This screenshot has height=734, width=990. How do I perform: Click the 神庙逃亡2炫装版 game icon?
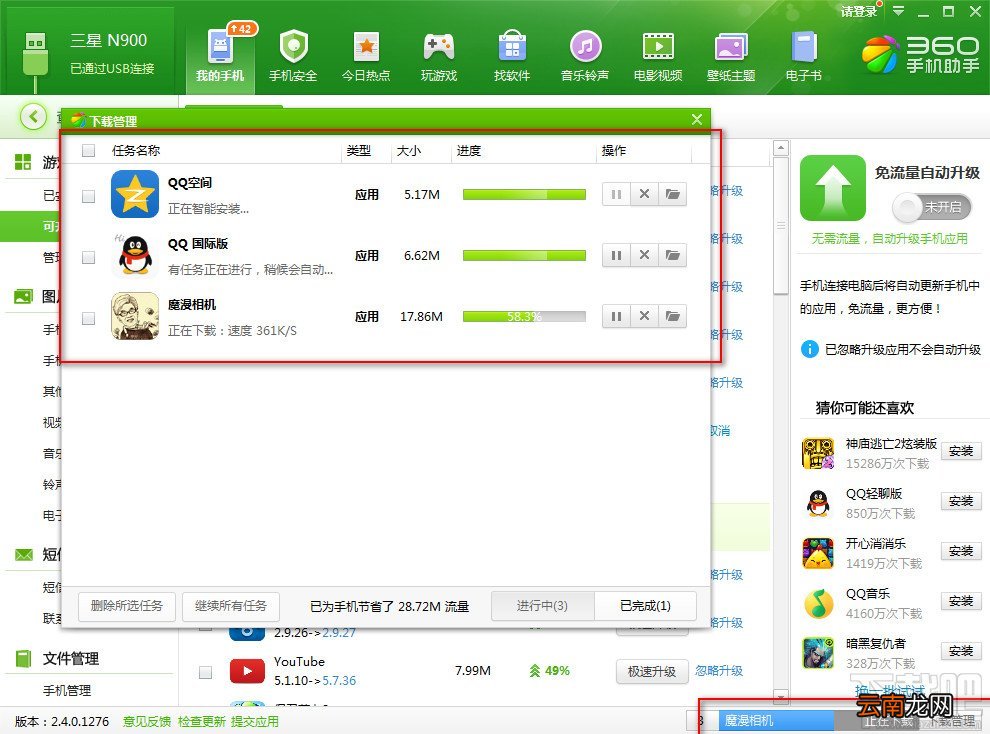click(x=818, y=453)
